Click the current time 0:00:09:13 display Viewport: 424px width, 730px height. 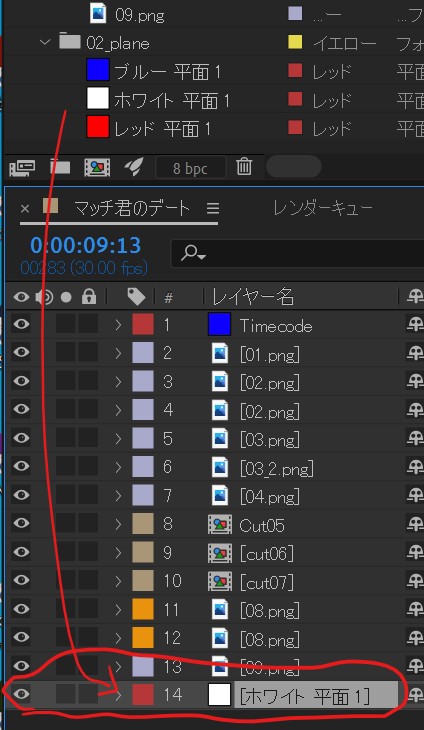(x=85, y=245)
